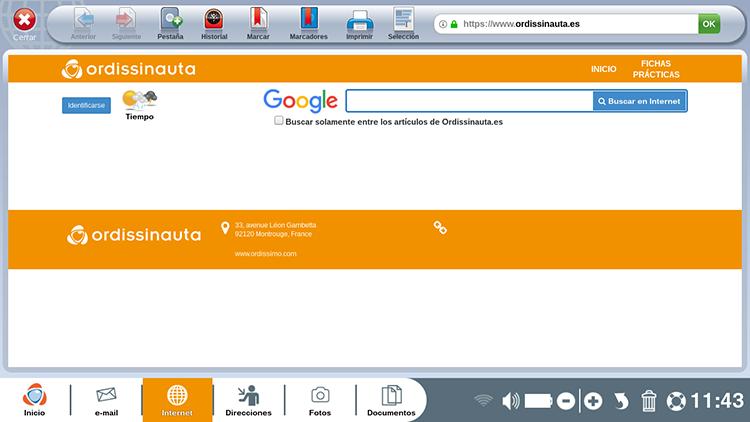Click the battery status icon

pyautogui.click(x=539, y=400)
